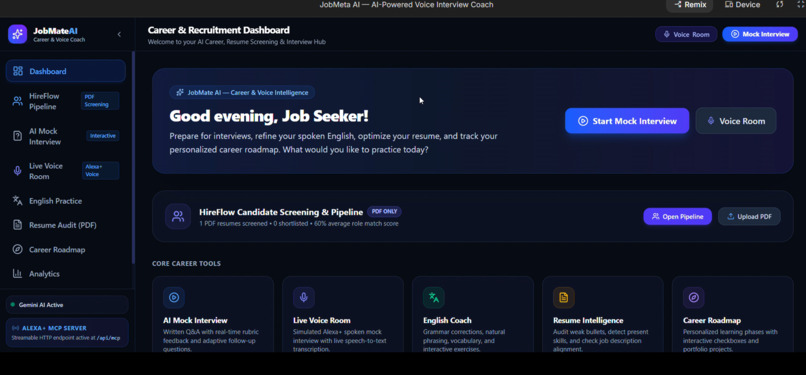Open Resume Audit (PDF) in sidebar
This screenshot has width=806, height=375.
[65, 225]
